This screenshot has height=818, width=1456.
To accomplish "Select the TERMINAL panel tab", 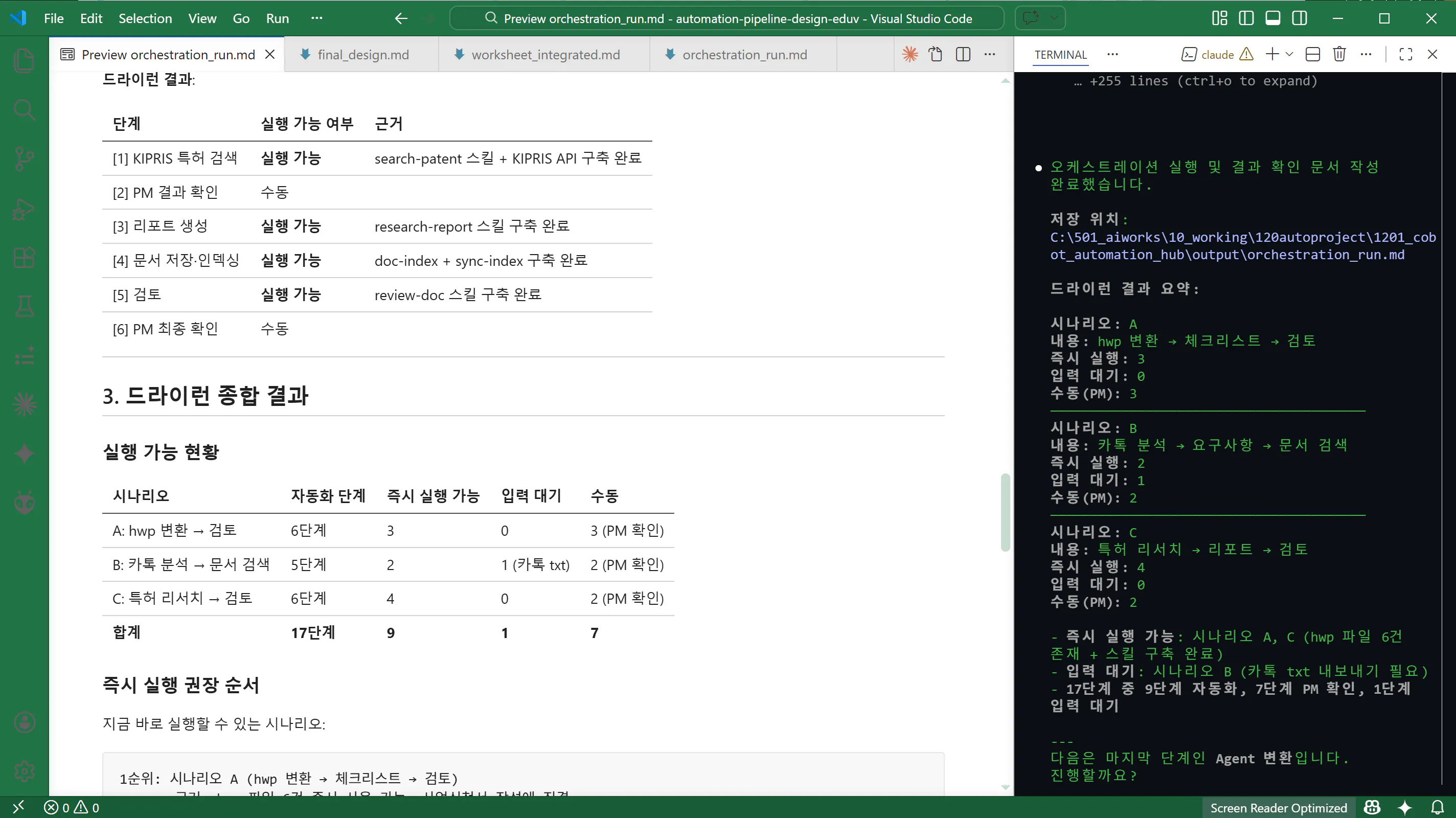I will [1060, 54].
